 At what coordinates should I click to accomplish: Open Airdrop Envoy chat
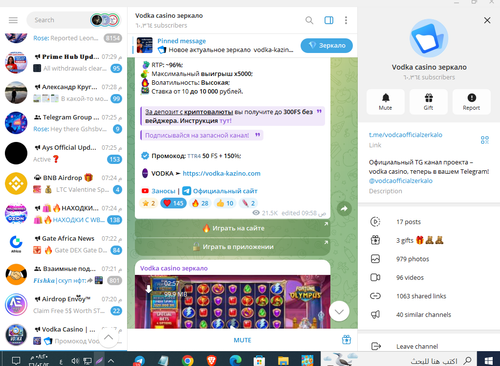pos(63,305)
